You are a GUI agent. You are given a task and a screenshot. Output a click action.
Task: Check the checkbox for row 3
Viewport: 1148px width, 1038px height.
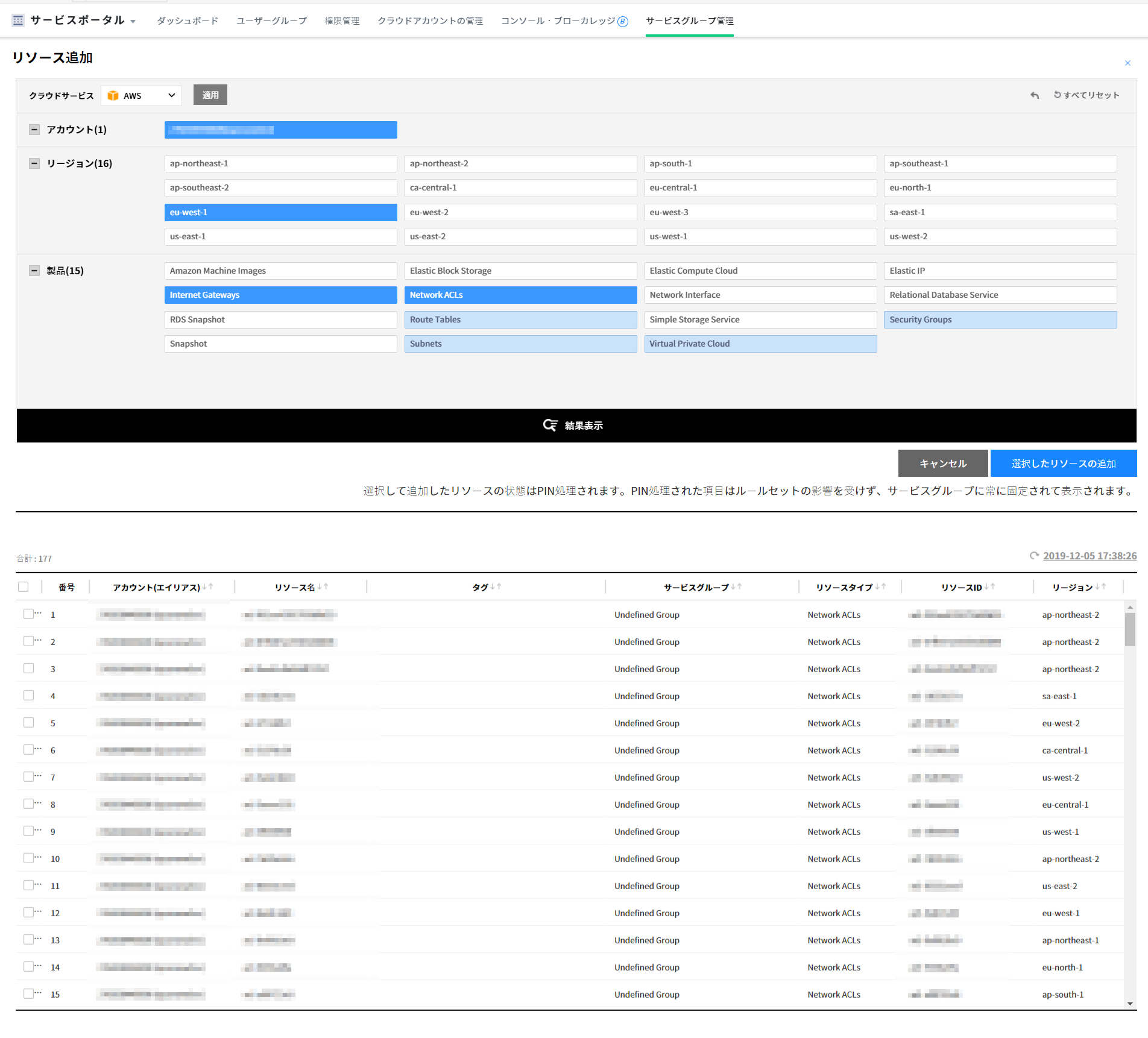(x=28, y=668)
